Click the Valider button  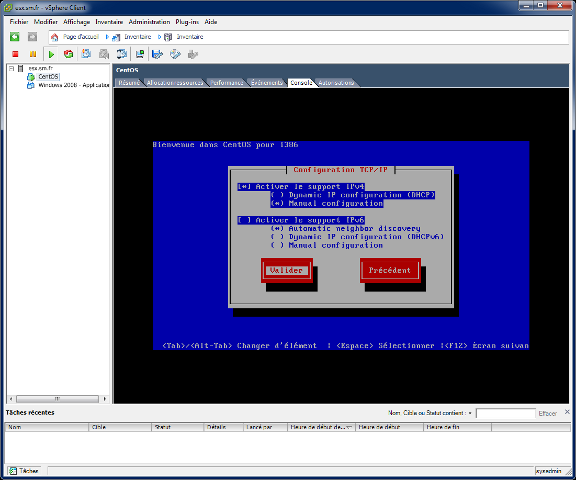click(287, 270)
